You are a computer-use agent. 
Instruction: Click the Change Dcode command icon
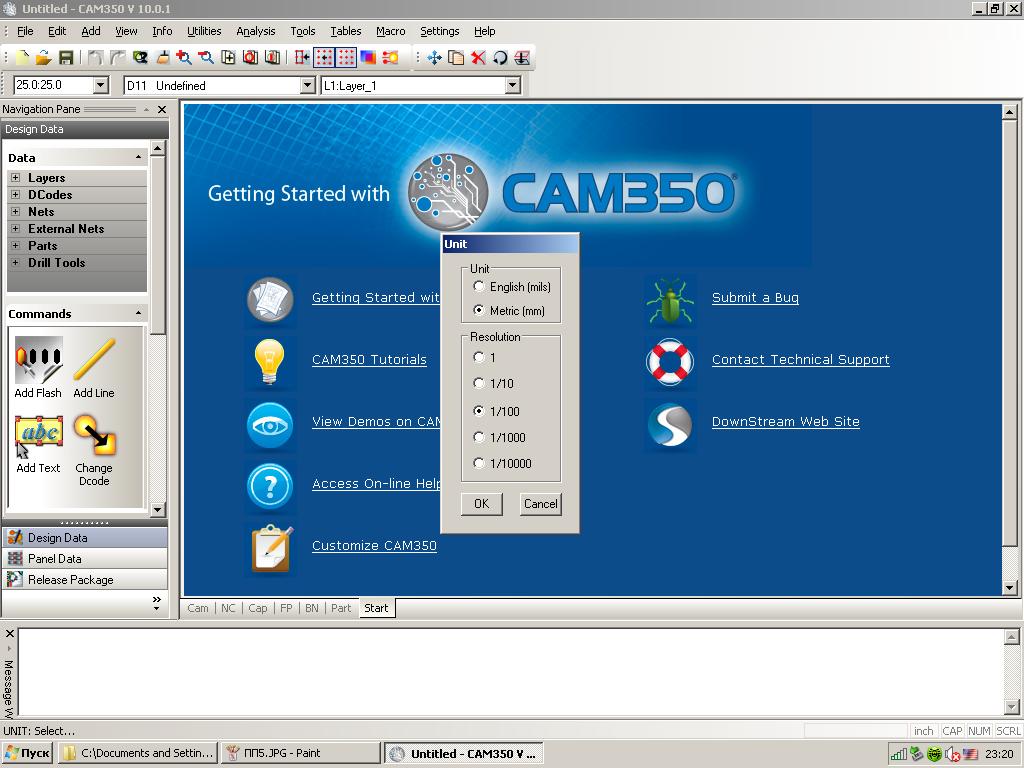[94, 435]
